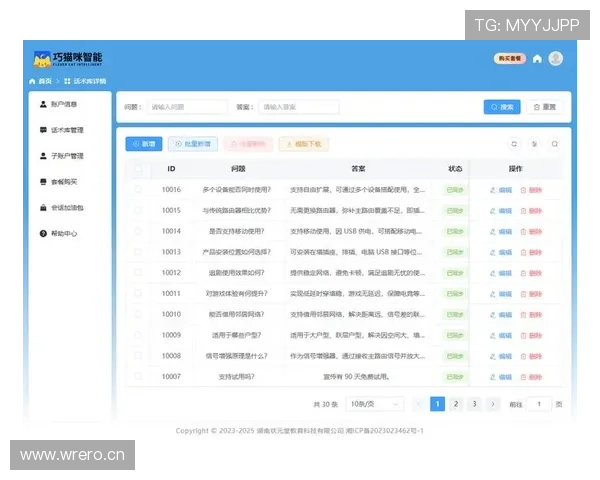The width and height of the screenshot is (600, 480).
Task: Open 套餐购买 in the sidebar
Action: coord(59,182)
